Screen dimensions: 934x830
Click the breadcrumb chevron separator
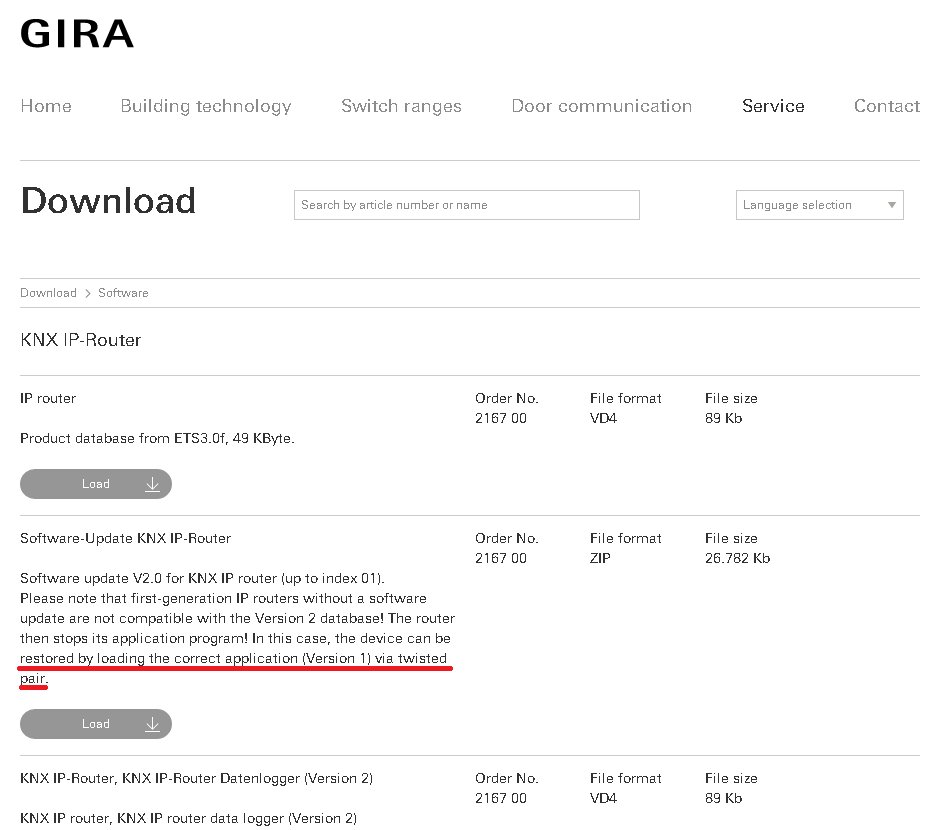[87, 293]
